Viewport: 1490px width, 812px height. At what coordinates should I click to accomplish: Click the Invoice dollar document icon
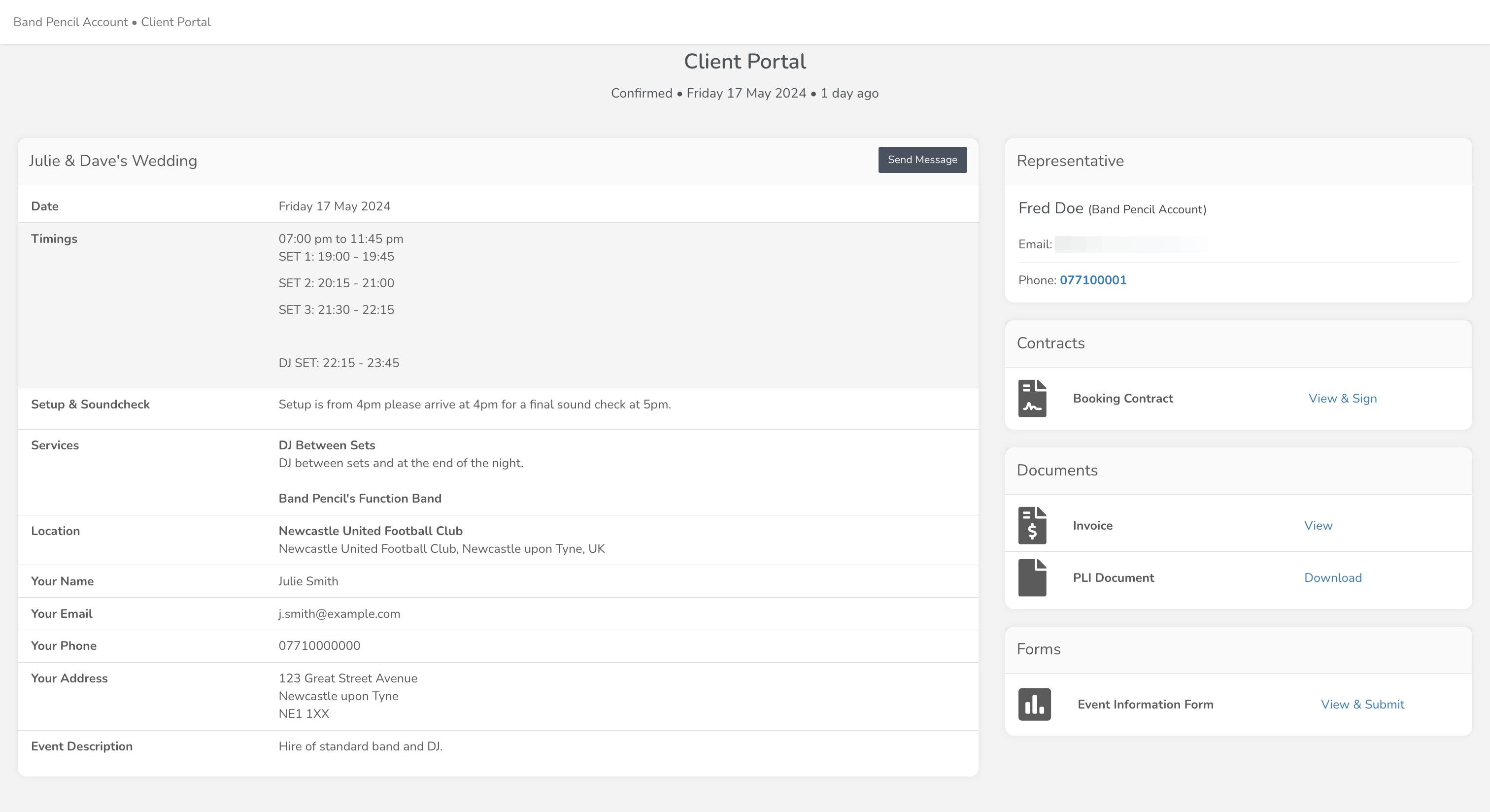click(1032, 526)
